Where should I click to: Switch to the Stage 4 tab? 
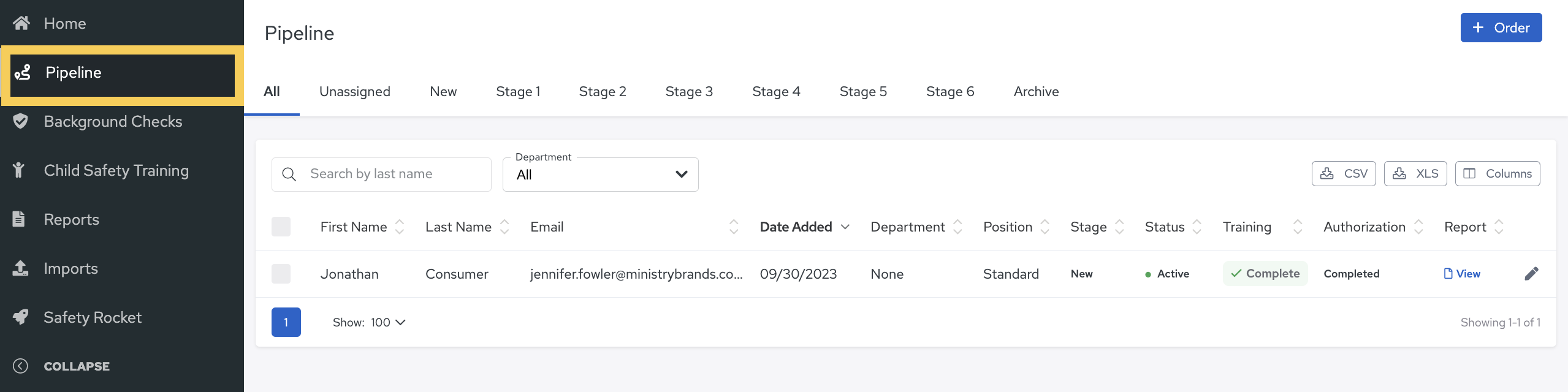point(776,91)
